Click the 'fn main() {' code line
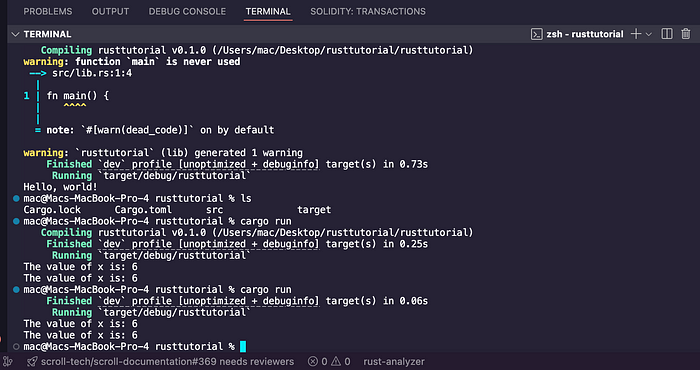This screenshot has height=370, width=700. tap(78, 96)
